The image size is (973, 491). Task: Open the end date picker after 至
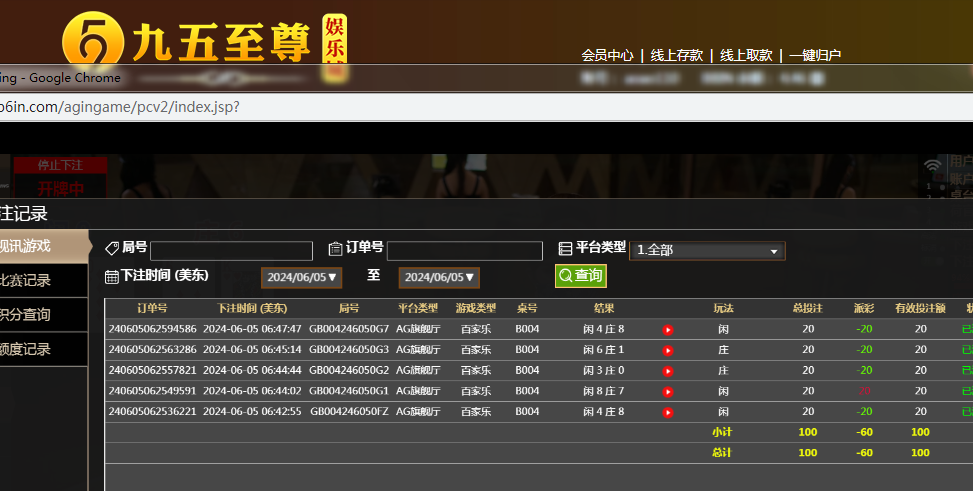[439, 277]
